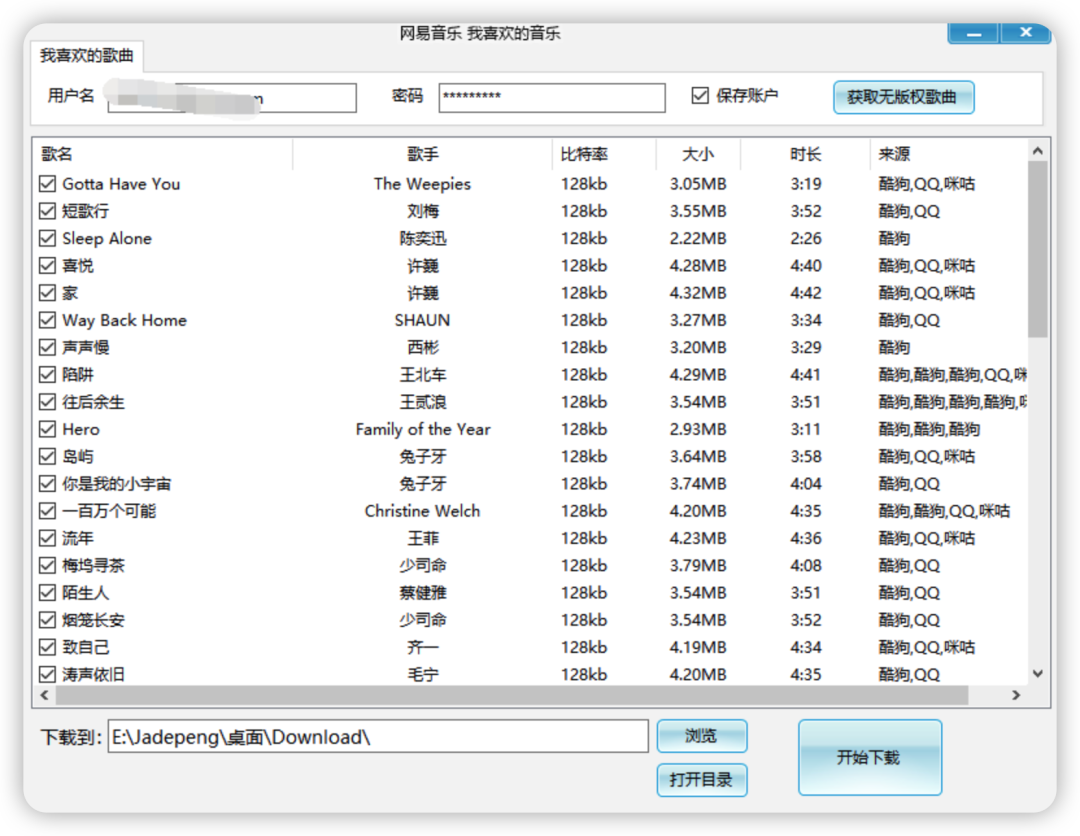1080x836 pixels.
Task: Click the 歌手 column header
Action: [x=422, y=153]
